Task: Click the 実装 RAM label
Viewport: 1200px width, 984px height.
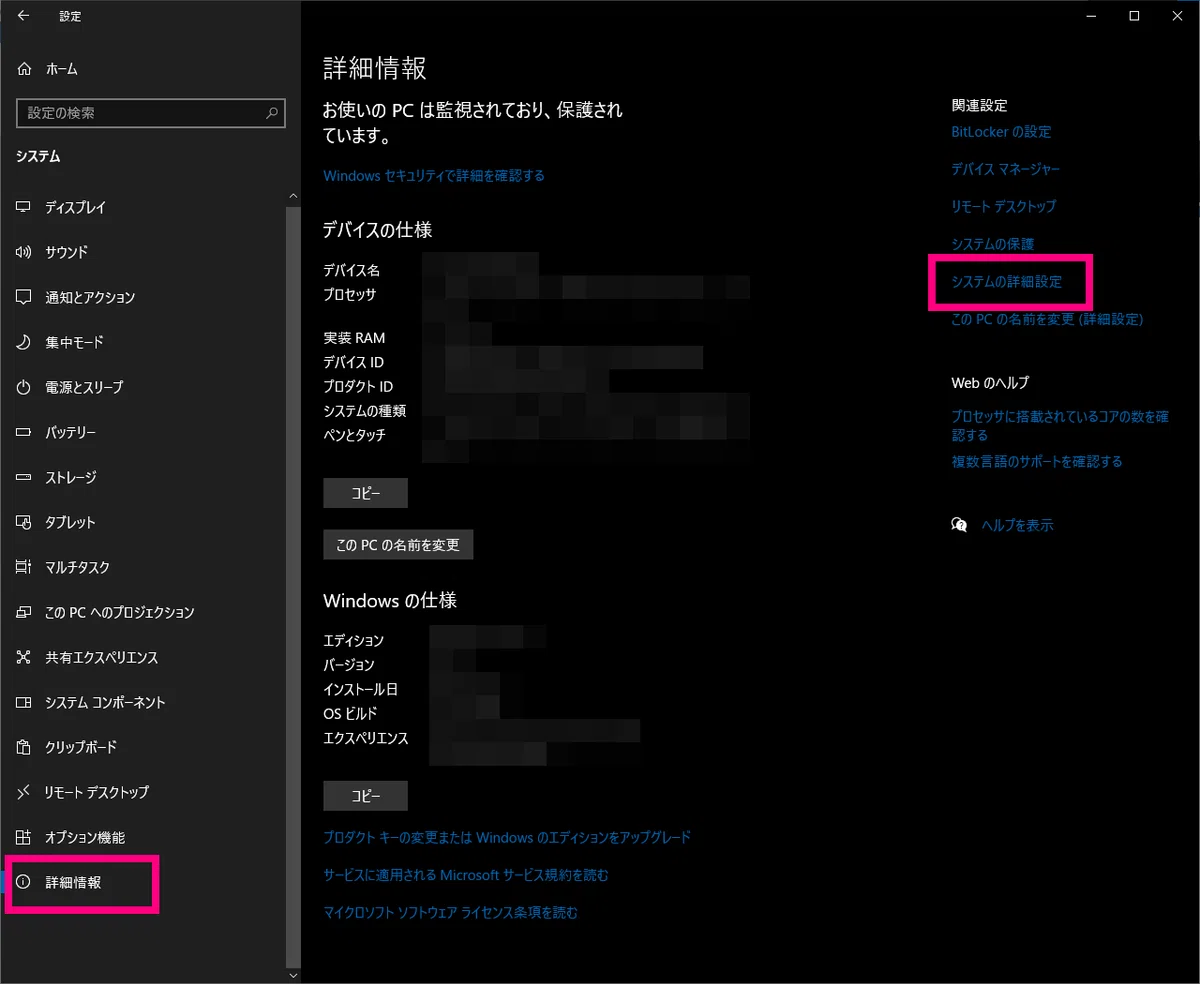Action: (354, 338)
